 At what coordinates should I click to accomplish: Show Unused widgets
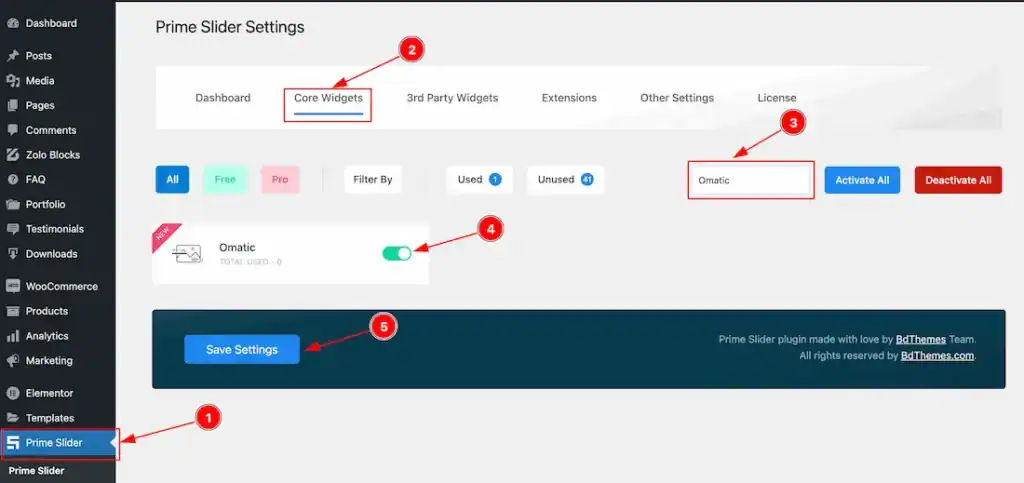pyautogui.click(x=566, y=179)
